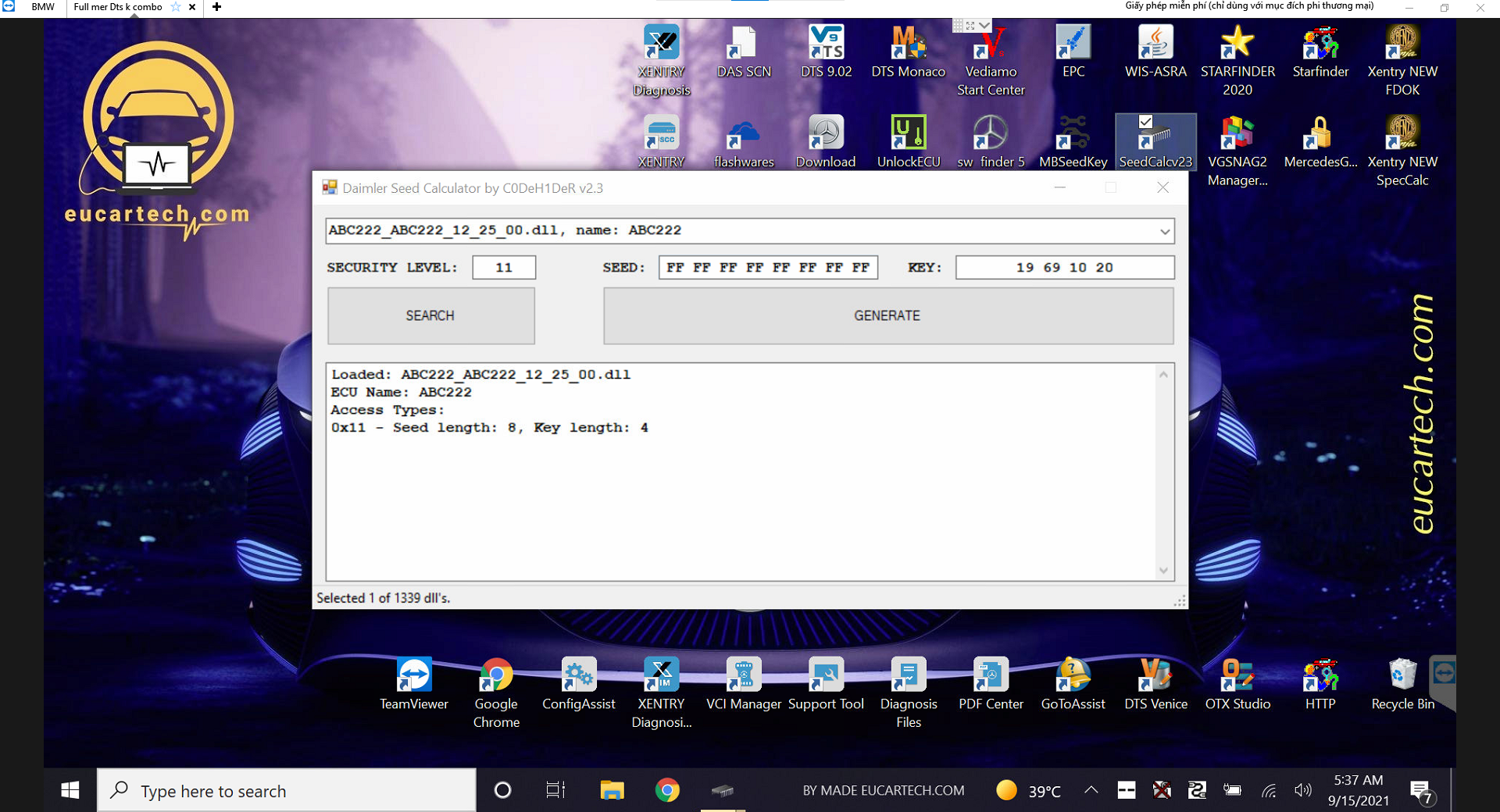Open OTX Studio shortcut
Image resolution: width=1500 pixels, height=812 pixels.
[1237, 684]
